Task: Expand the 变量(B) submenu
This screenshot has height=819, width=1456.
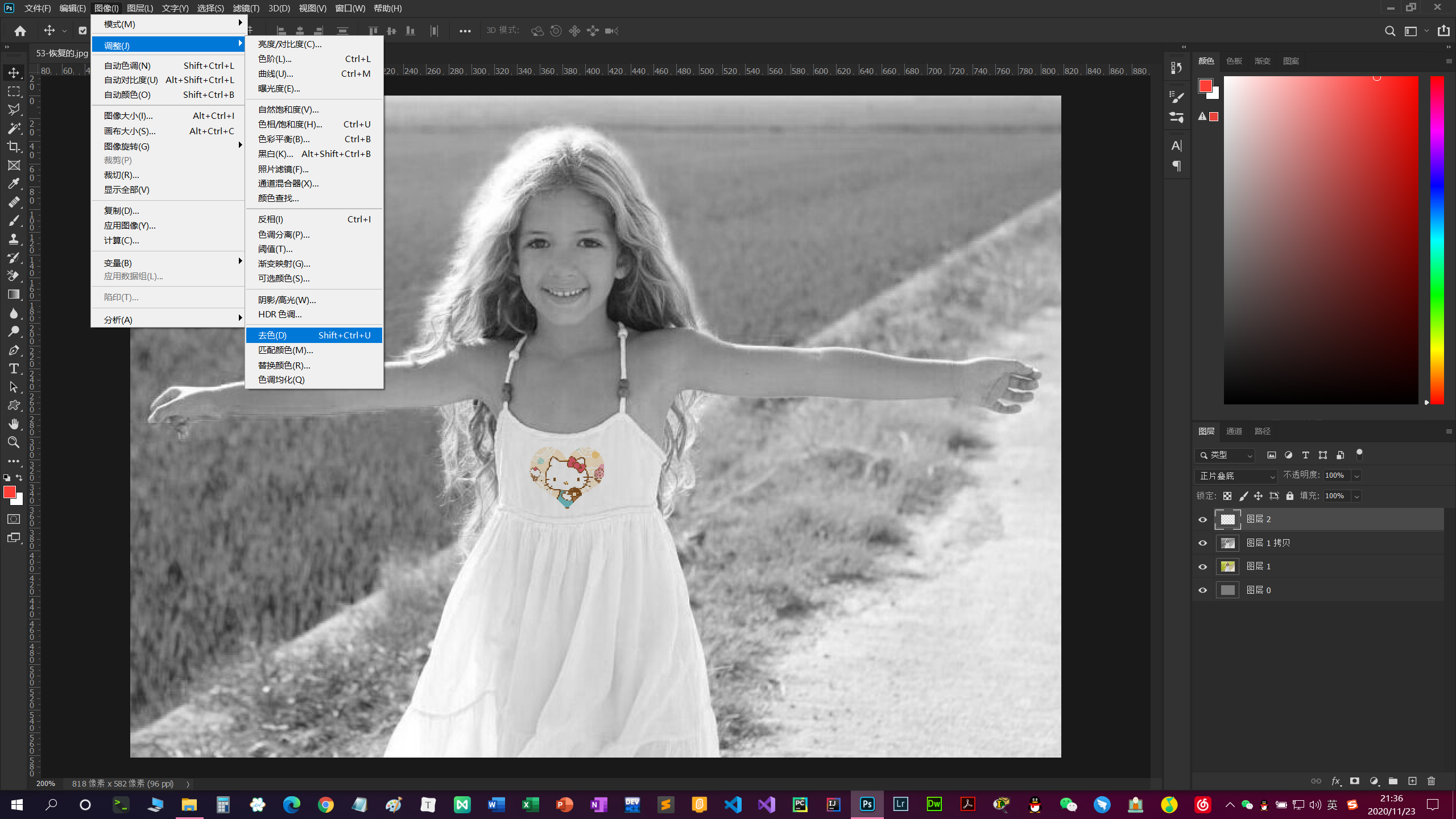Action: coord(168,263)
